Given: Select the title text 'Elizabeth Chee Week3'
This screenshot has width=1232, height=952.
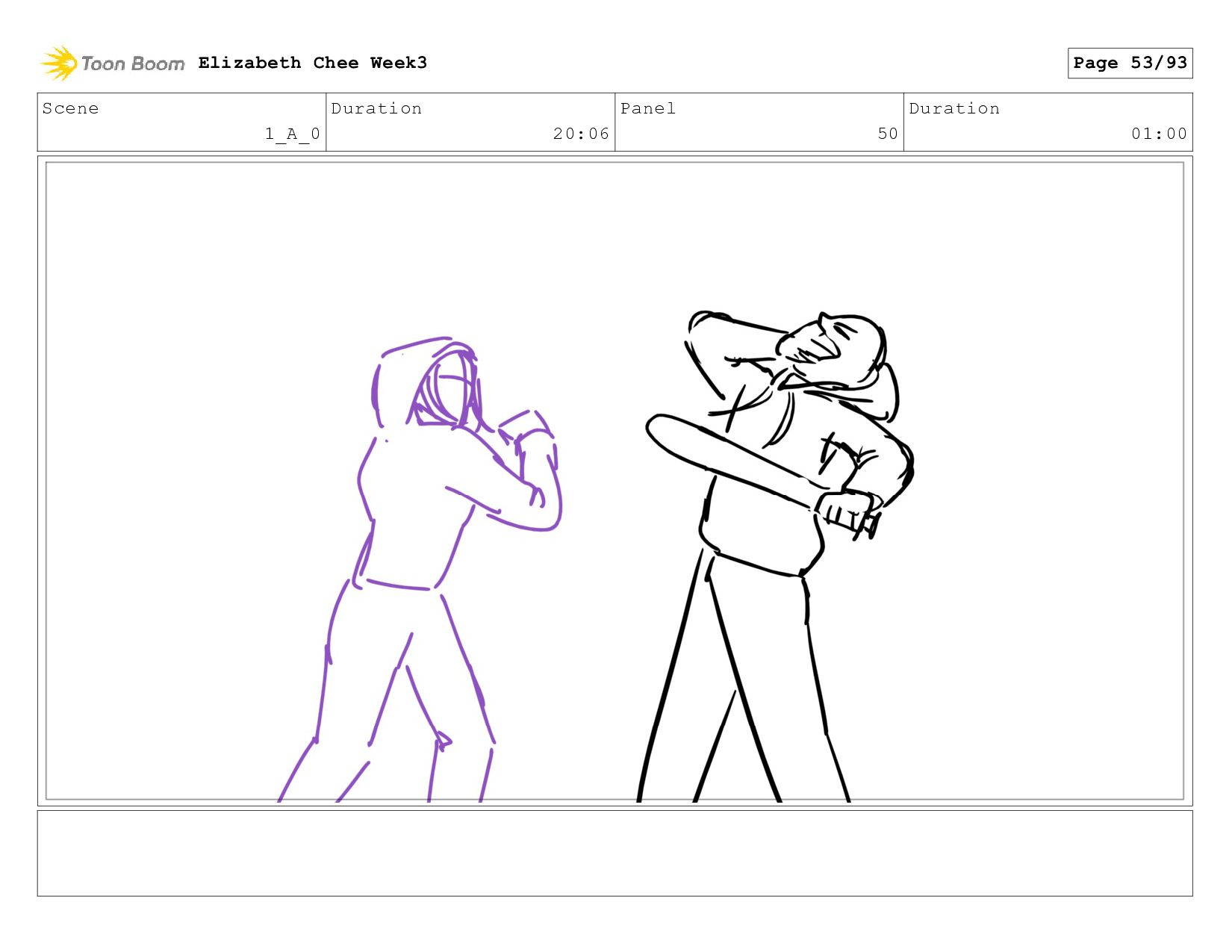Looking at the screenshot, I should pyautogui.click(x=313, y=63).
